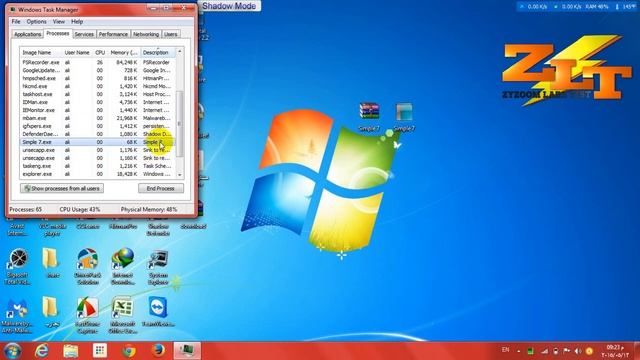Switch to the Users tab
Screen dimensions: 640x360
pos(171,34)
